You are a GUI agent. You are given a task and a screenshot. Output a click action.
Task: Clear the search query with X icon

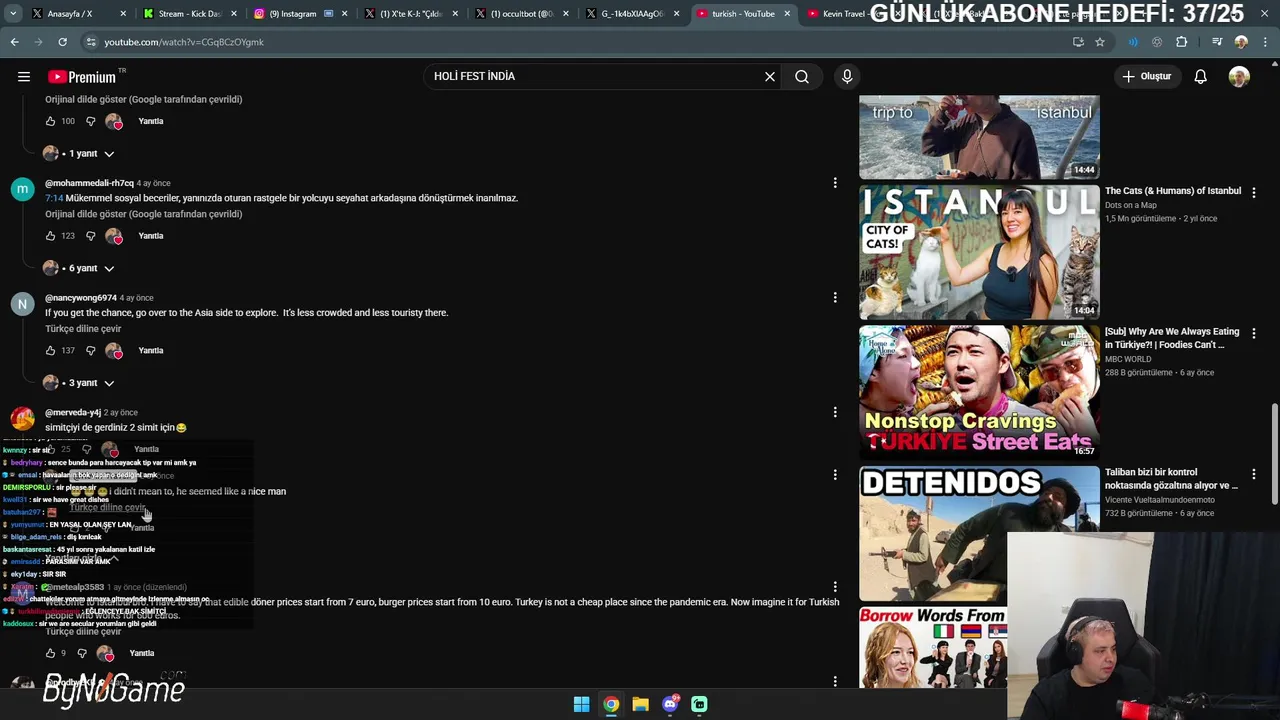(770, 77)
